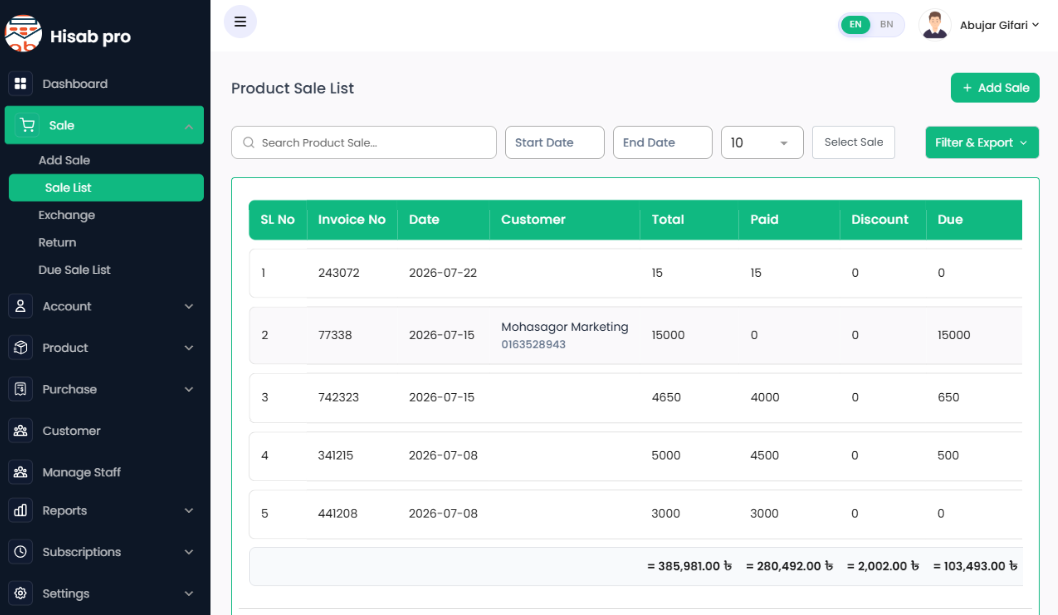Viewport: 1058px width, 615px height.
Task: Open the rows-per-page dropdown showing 10
Action: [x=762, y=142]
